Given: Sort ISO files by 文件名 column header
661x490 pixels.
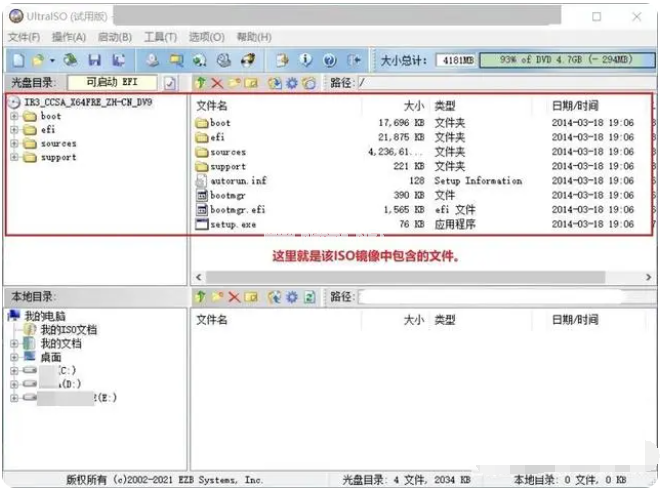Looking at the screenshot, I should pos(212,105).
